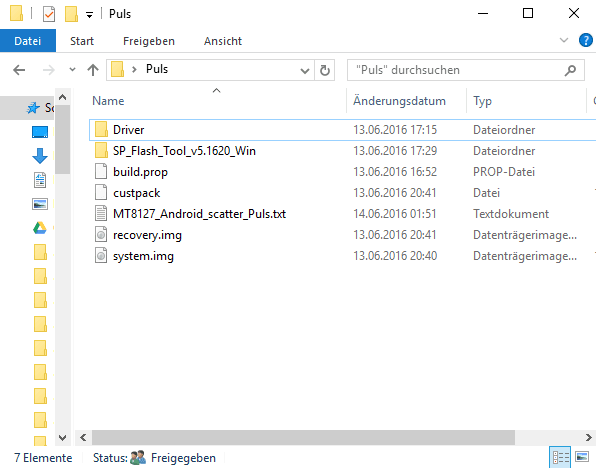Open Downloads blue arrow in sidebar
This screenshot has height=468, width=596.
40,156
